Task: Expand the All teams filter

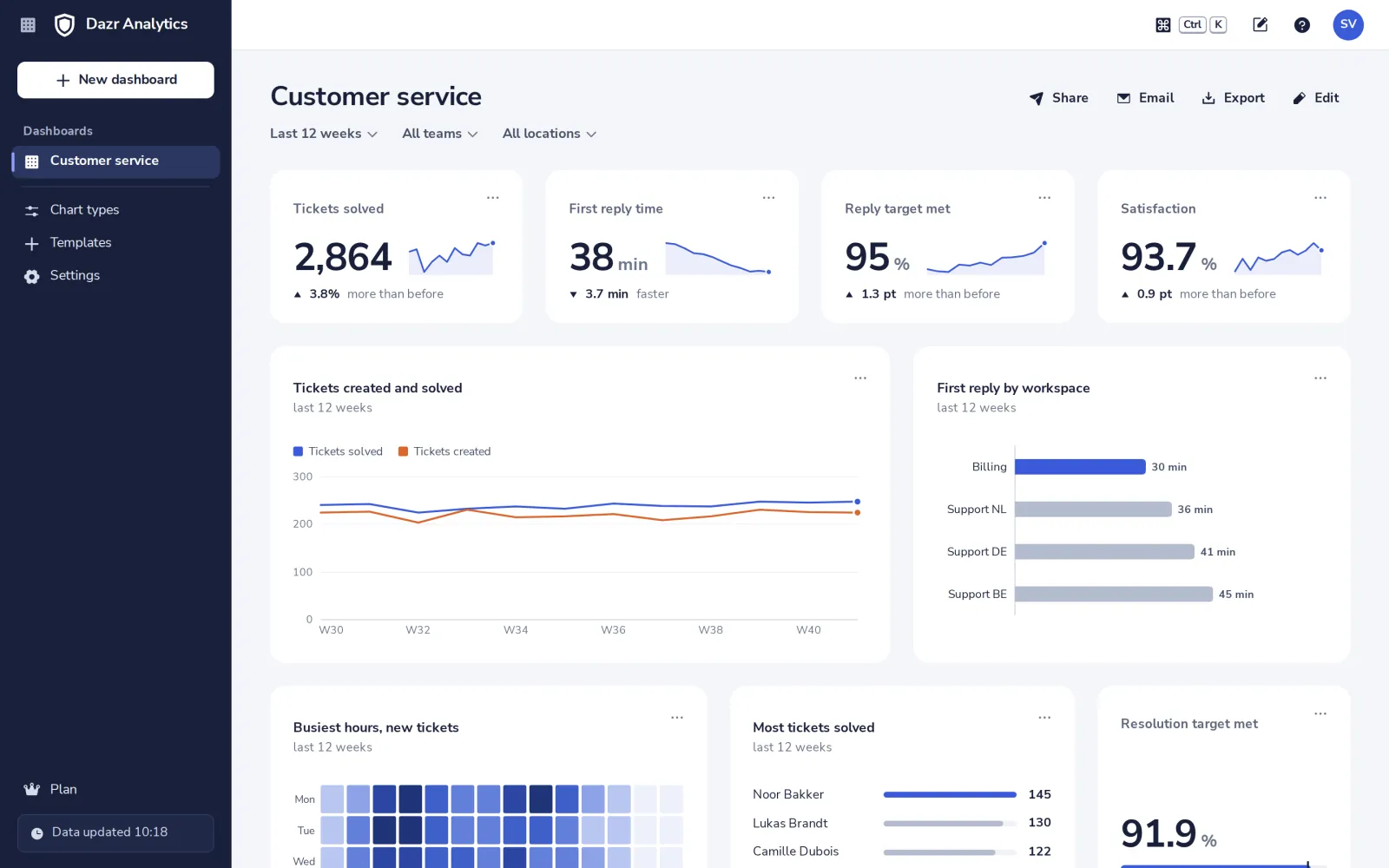Action: coord(440,134)
